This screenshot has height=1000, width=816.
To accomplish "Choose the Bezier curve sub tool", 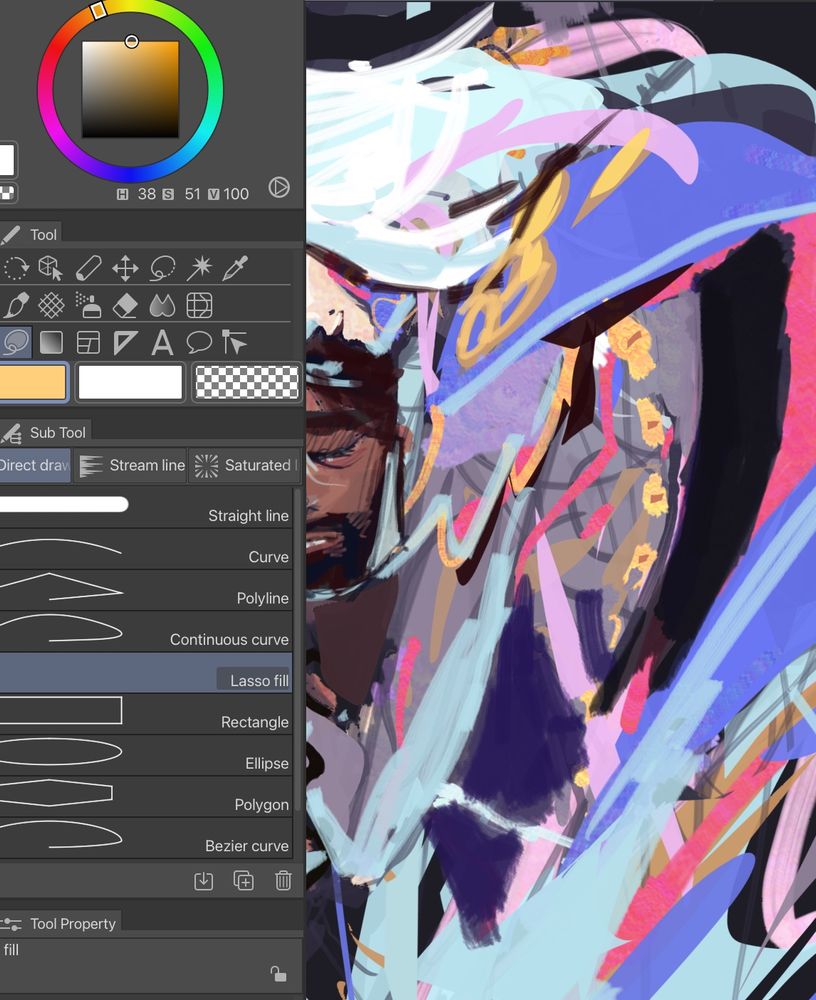I will click(x=145, y=838).
